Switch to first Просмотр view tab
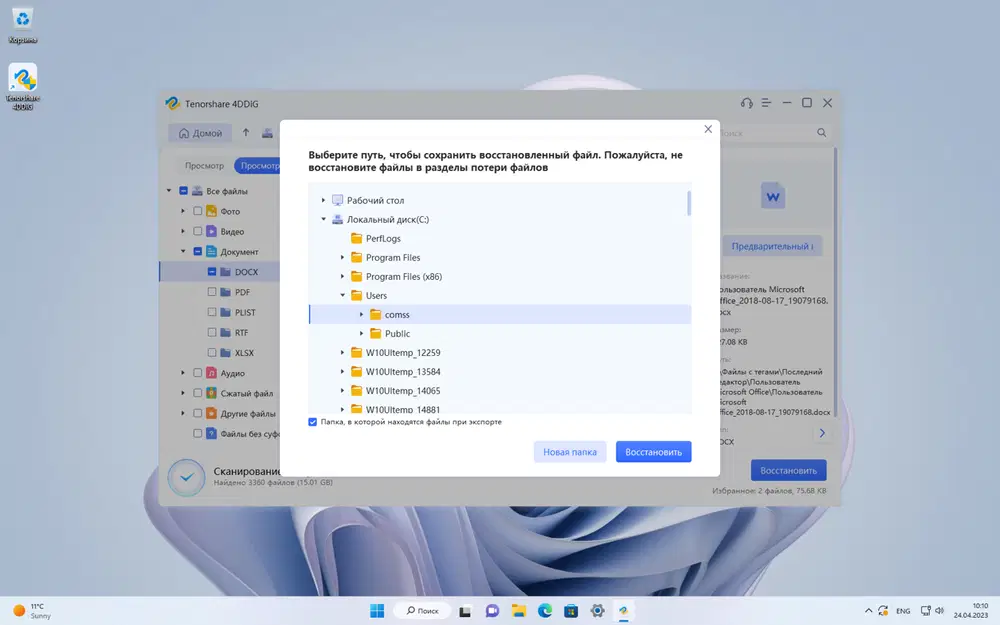The height and width of the screenshot is (625, 1000). (204, 166)
